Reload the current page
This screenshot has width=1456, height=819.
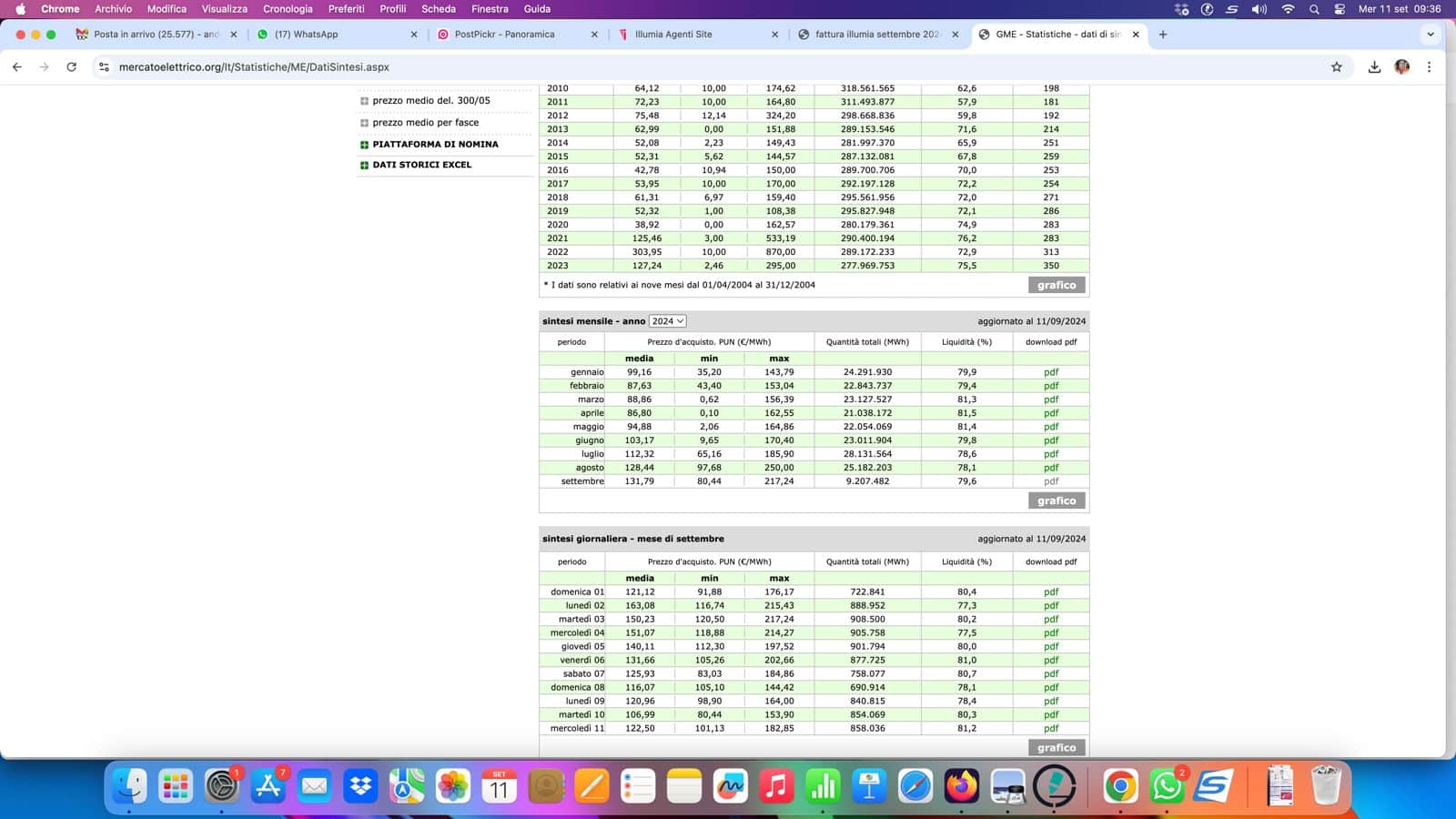(x=72, y=67)
